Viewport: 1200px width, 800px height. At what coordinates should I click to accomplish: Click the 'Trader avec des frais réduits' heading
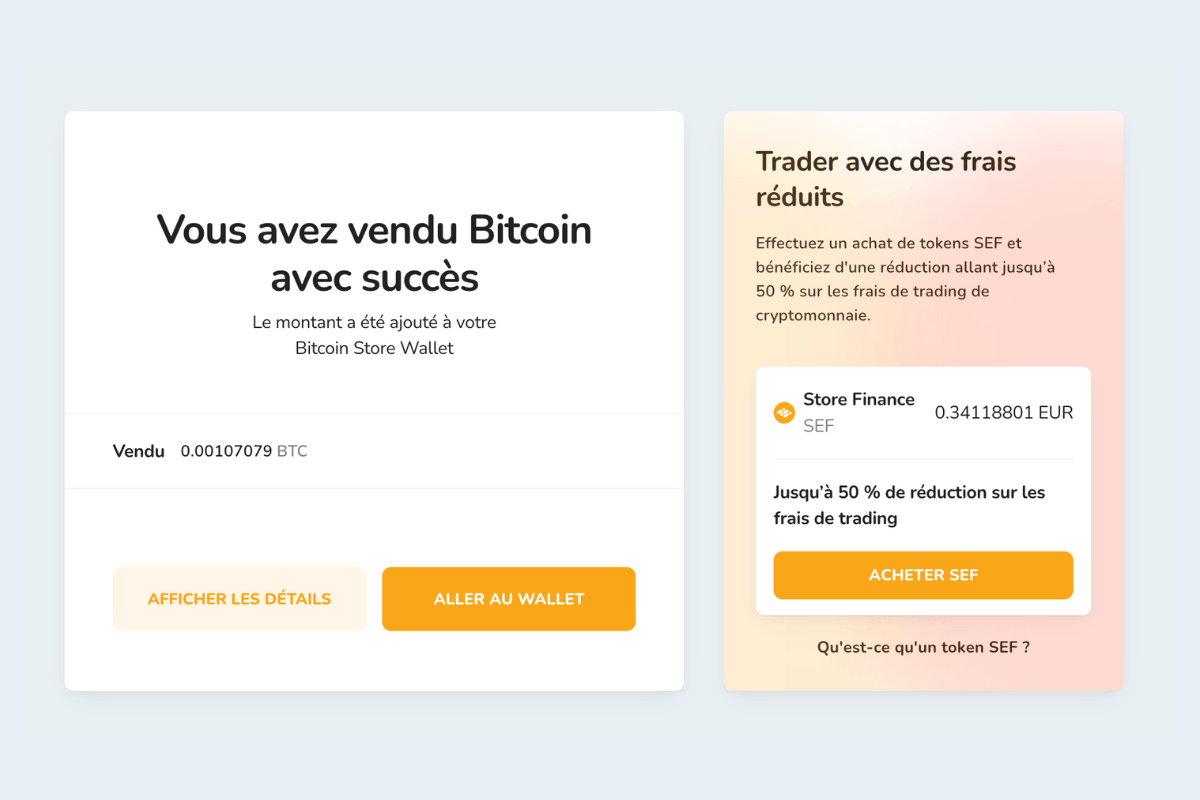pyautogui.click(x=886, y=178)
